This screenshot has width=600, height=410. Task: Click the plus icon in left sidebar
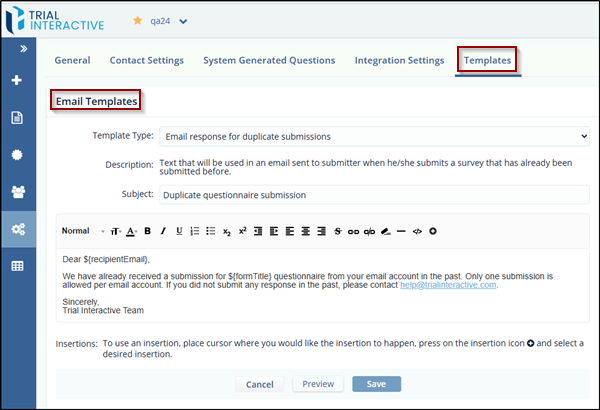tap(17, 80)
